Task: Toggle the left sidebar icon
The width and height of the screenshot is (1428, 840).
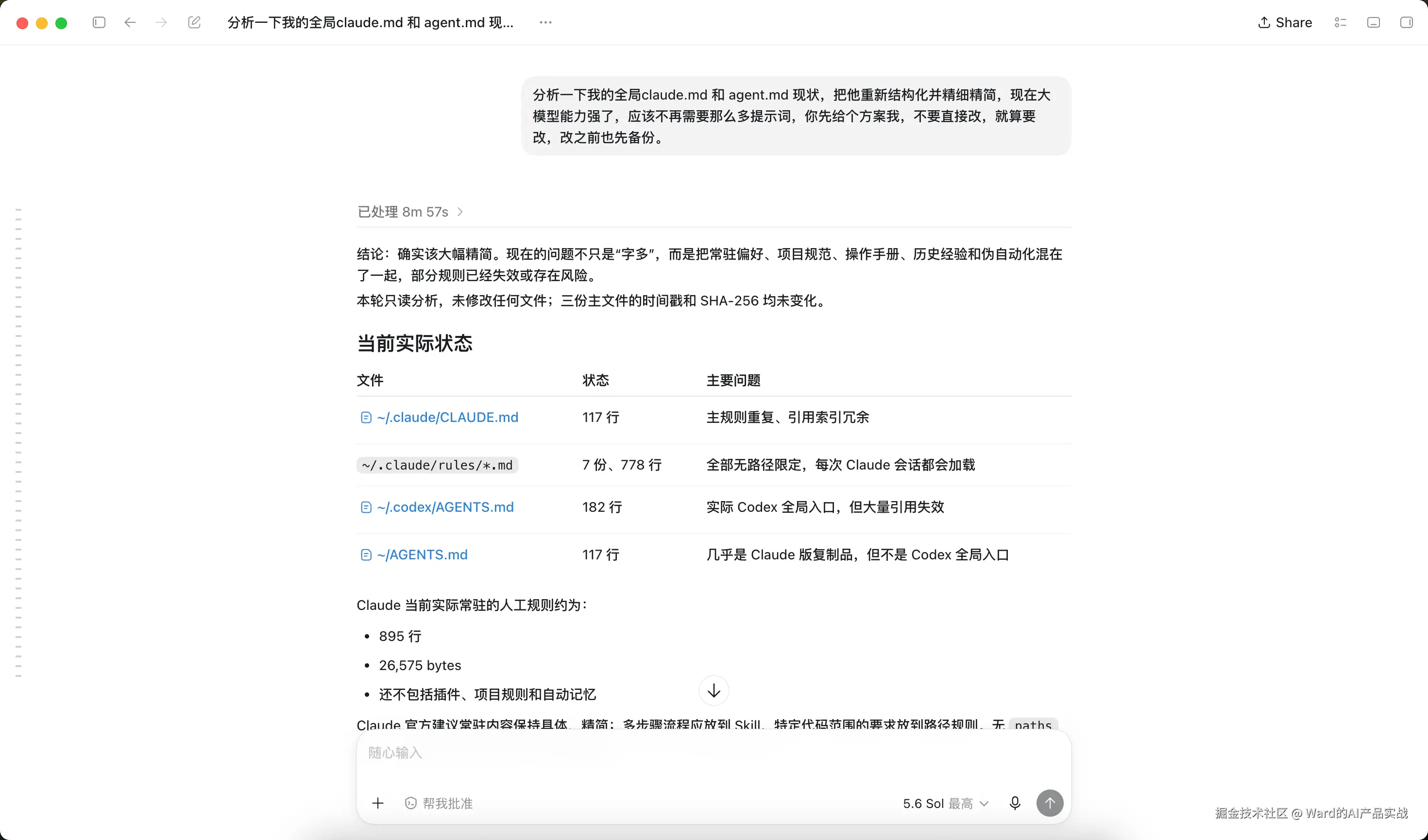Action: 99,23
